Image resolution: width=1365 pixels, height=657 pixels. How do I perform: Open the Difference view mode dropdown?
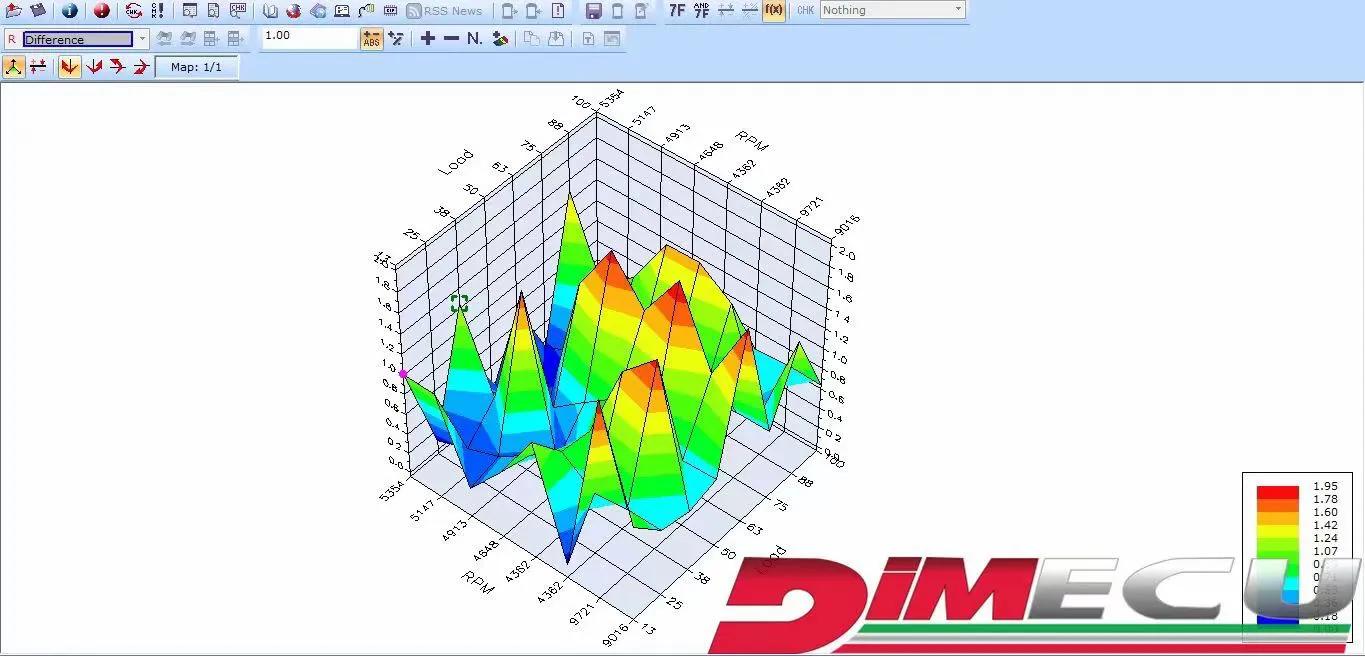click(142, 39)
